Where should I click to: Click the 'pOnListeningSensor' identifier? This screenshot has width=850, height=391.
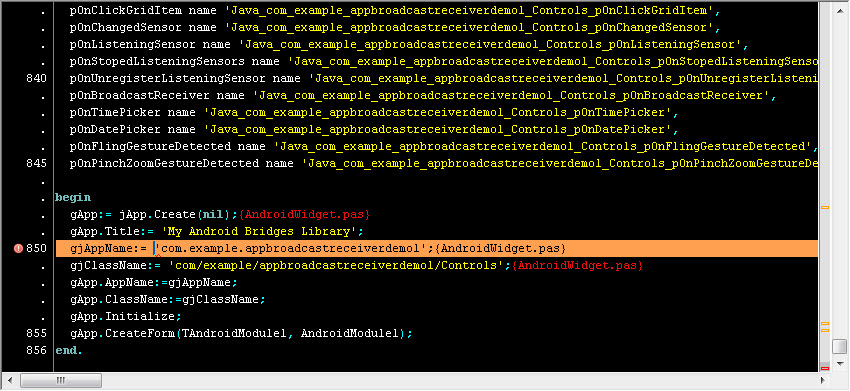(x=132, y=44)
